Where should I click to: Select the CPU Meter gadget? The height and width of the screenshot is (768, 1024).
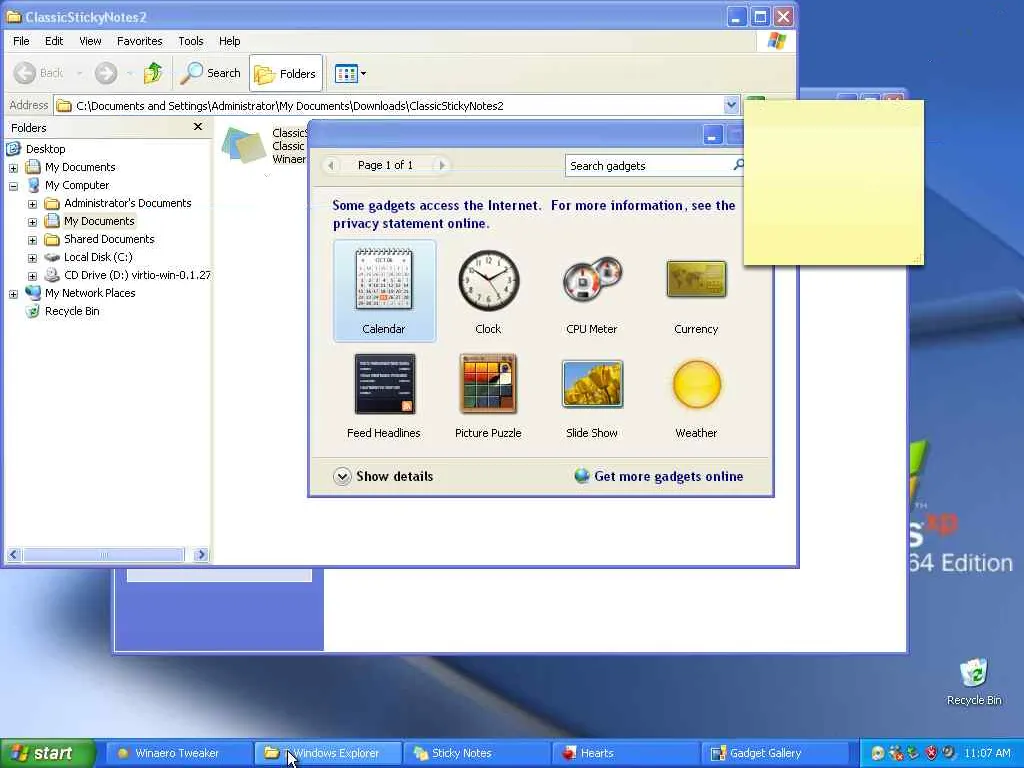pos(592,291)
